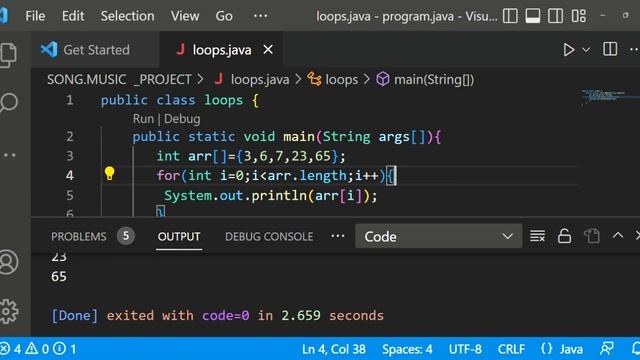Open the Search icon in activity bar
Image resolution: width=640 pixels, height=360 pixels.
click(9, 102)
